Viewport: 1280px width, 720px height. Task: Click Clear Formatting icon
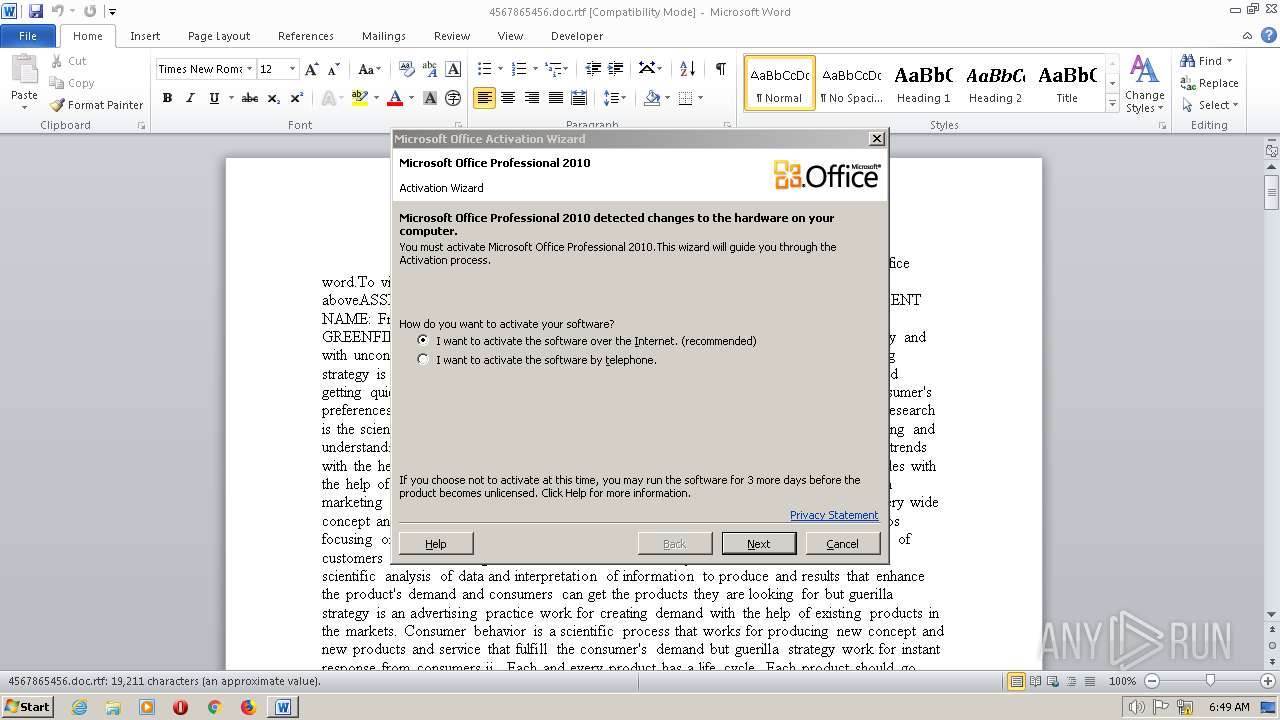coord(407,69)
